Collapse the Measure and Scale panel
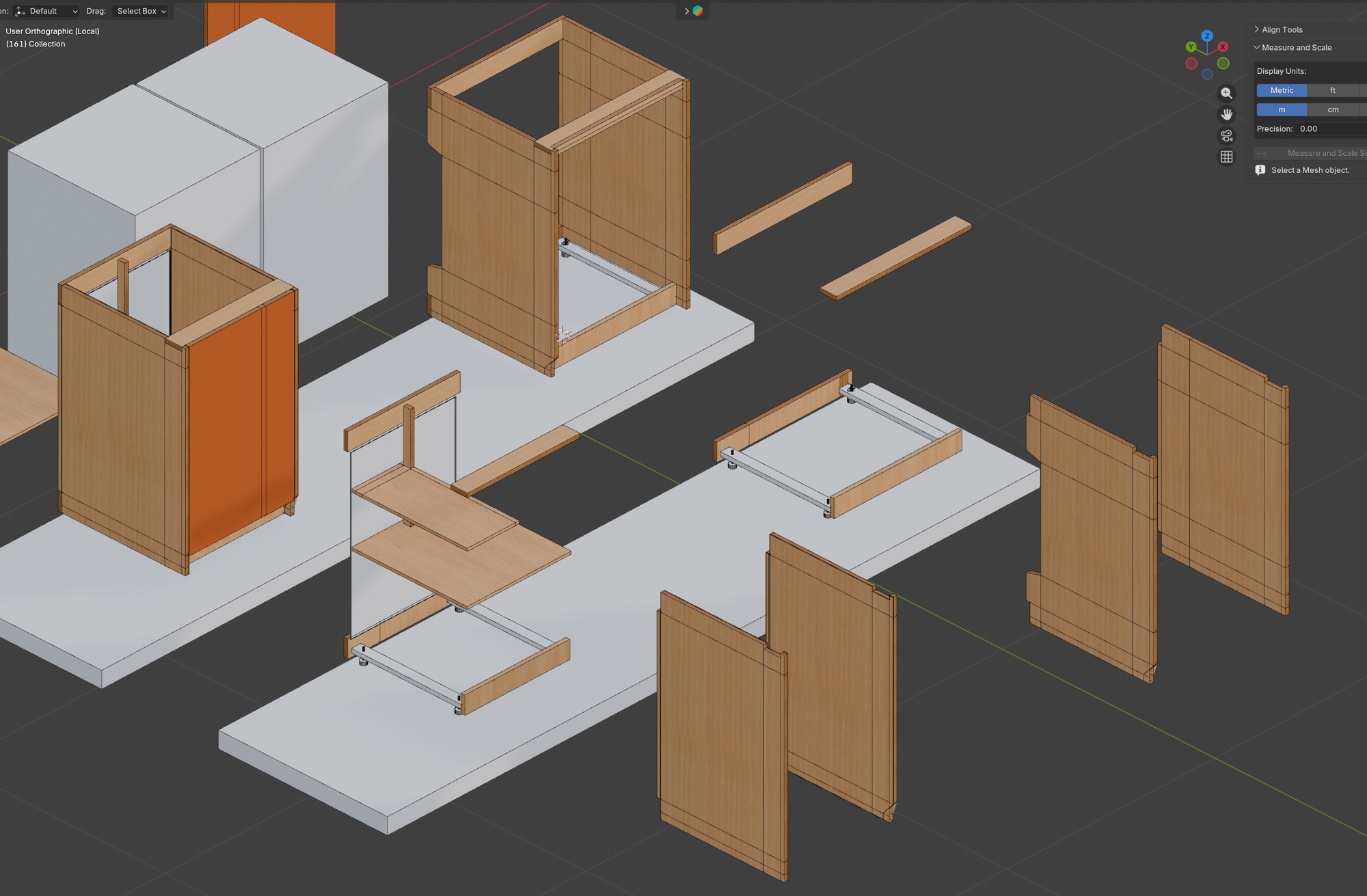Screen dimensions: 1367x896 1296,47
